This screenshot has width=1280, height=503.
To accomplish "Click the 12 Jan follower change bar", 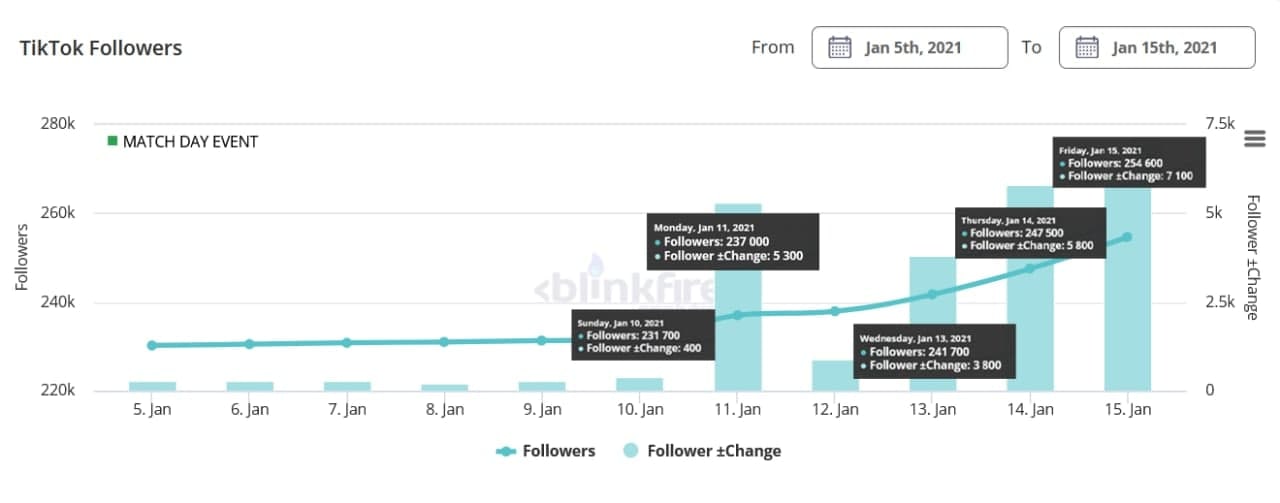I will [x=835, y=376].
